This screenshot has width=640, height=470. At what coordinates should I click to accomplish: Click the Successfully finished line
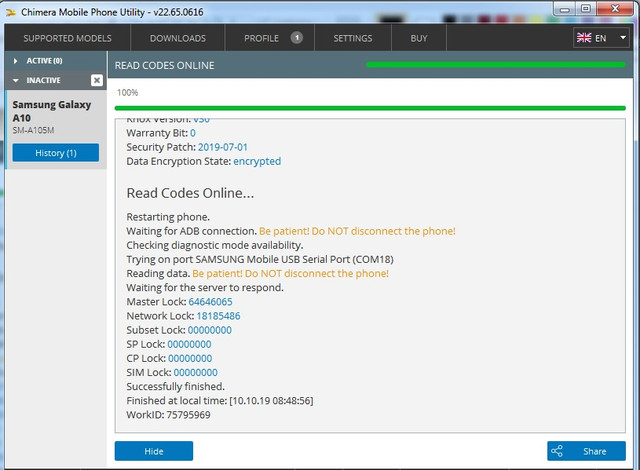click(x=176, y=387)
